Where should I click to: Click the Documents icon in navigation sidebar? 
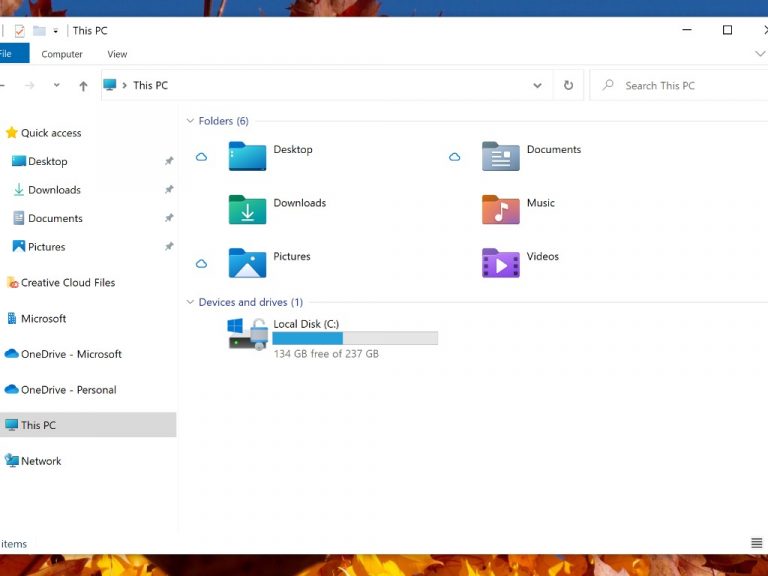19,217
